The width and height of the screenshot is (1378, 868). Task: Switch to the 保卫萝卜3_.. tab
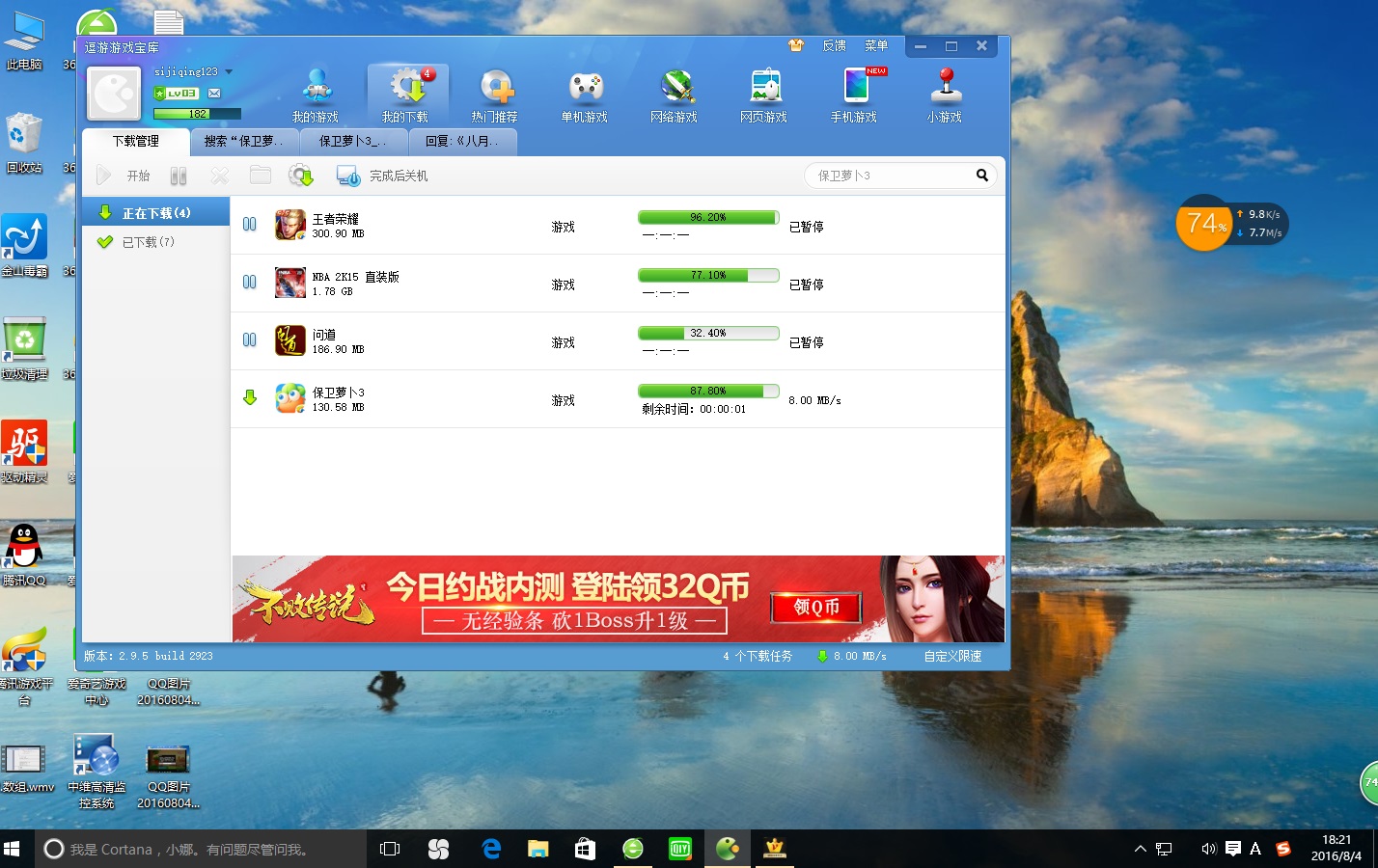pyautogui.click(x=353, y=141)
